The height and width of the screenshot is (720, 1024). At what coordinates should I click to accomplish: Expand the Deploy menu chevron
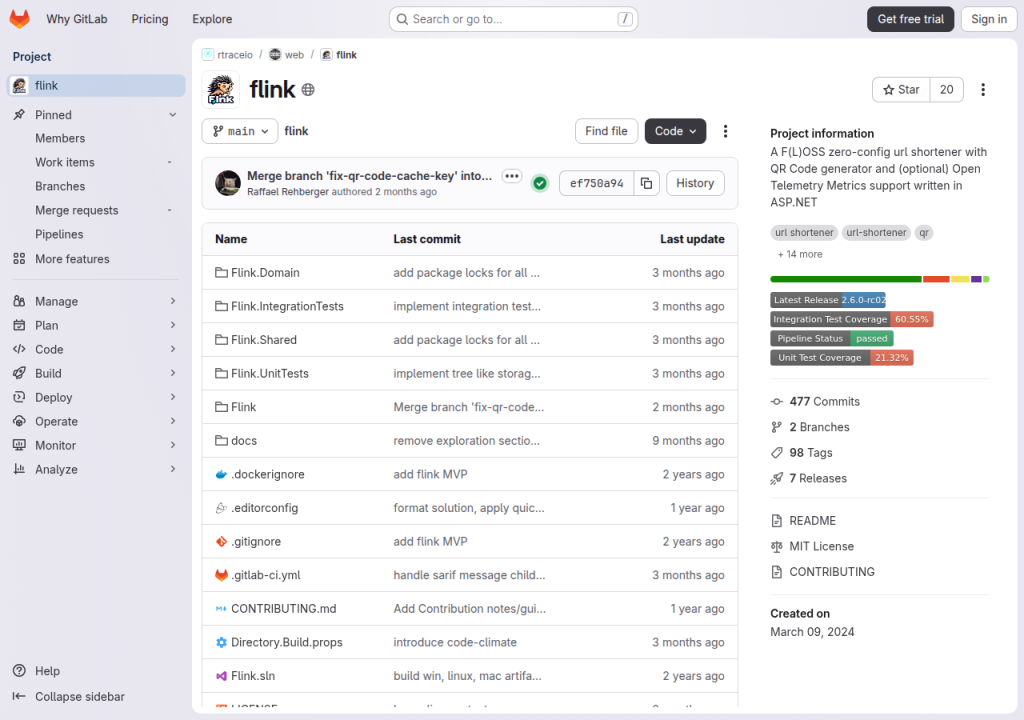pyautogui.click(x=172, y=397)
